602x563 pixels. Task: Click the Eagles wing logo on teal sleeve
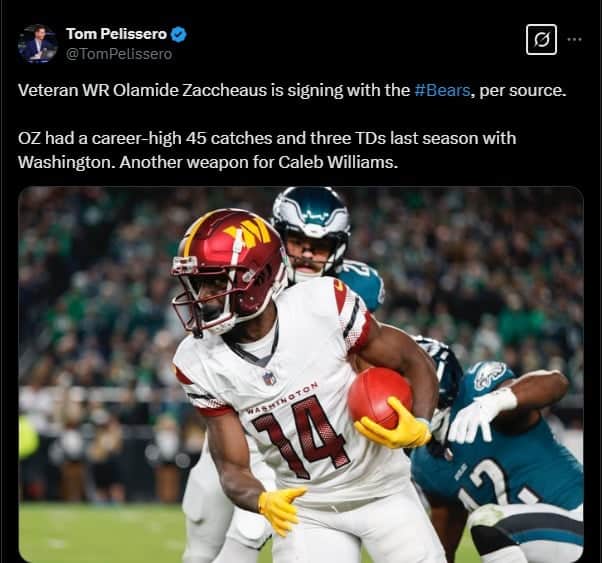click(x=490, y=375)
